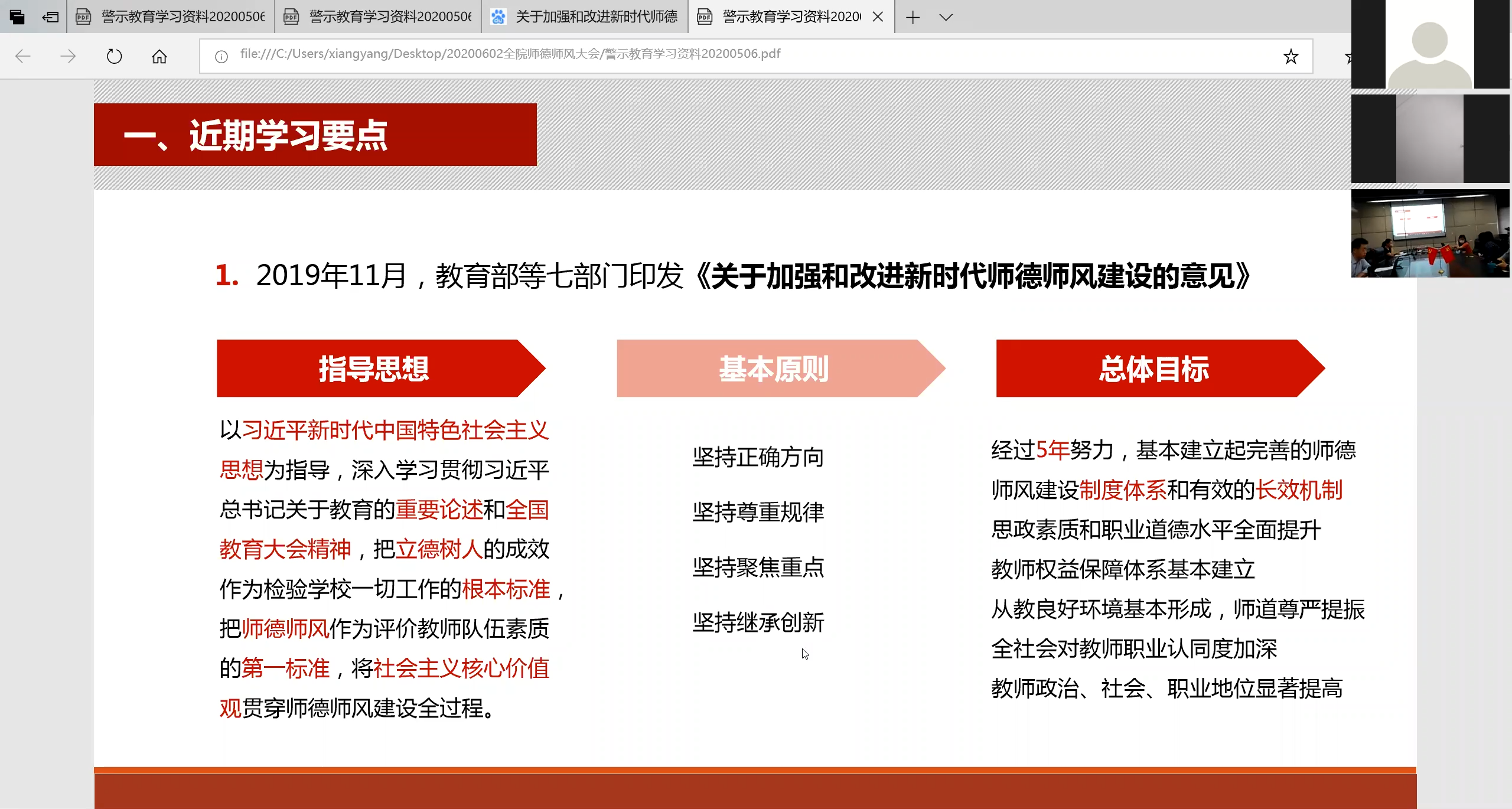The height and width of the screenshot is (809, 1512).
Task: Open new tab with plus icon
Action: pyautogui.click(x=913, y=17)
